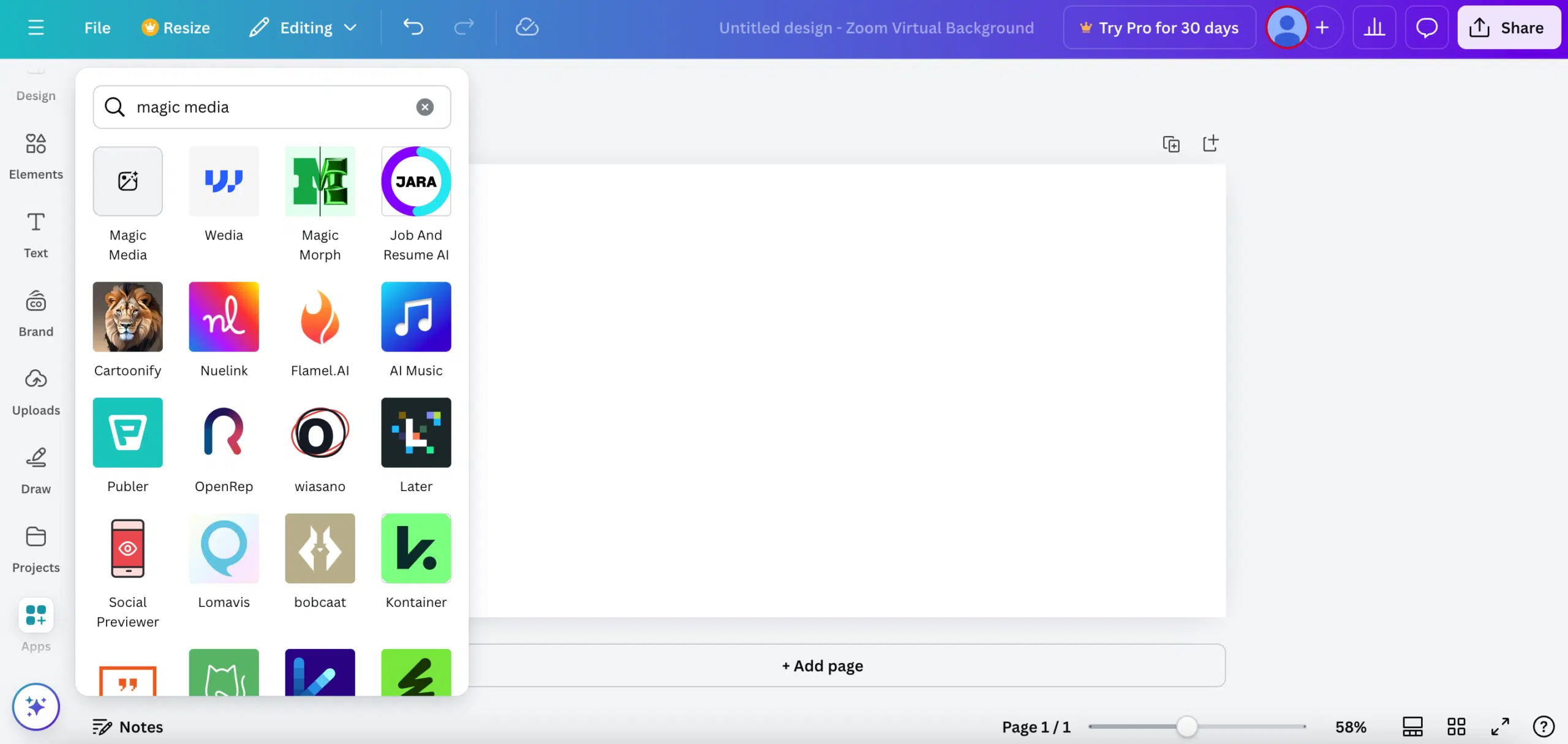Screen dimensions: 1568x744
Task: Switch to scroll view layout icon
Action: [x=1412, y=727]
